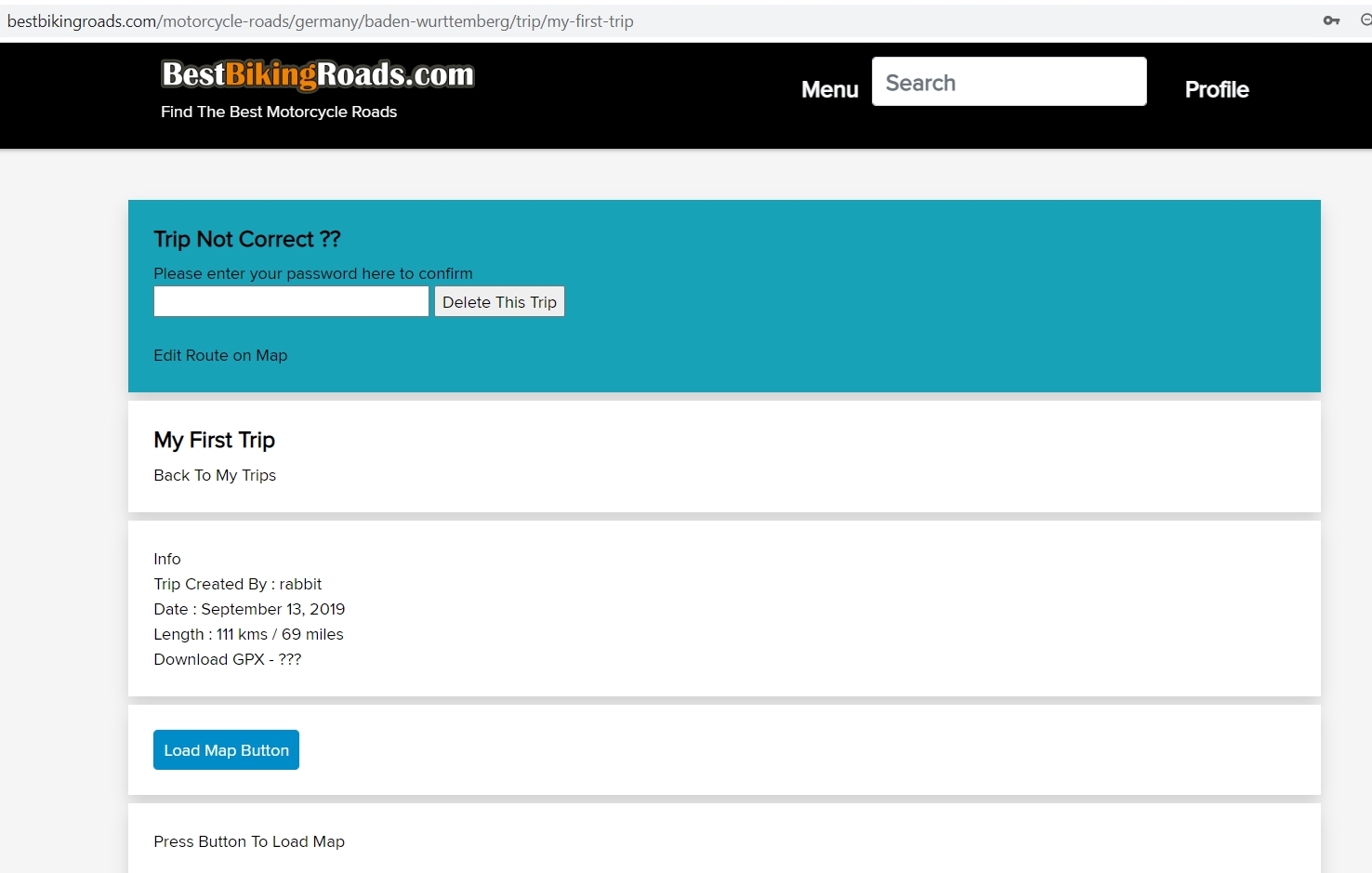This screenshot has height=873, width=1372.
Task: Click the saved passwords key icon
Action: [1331, 20]
